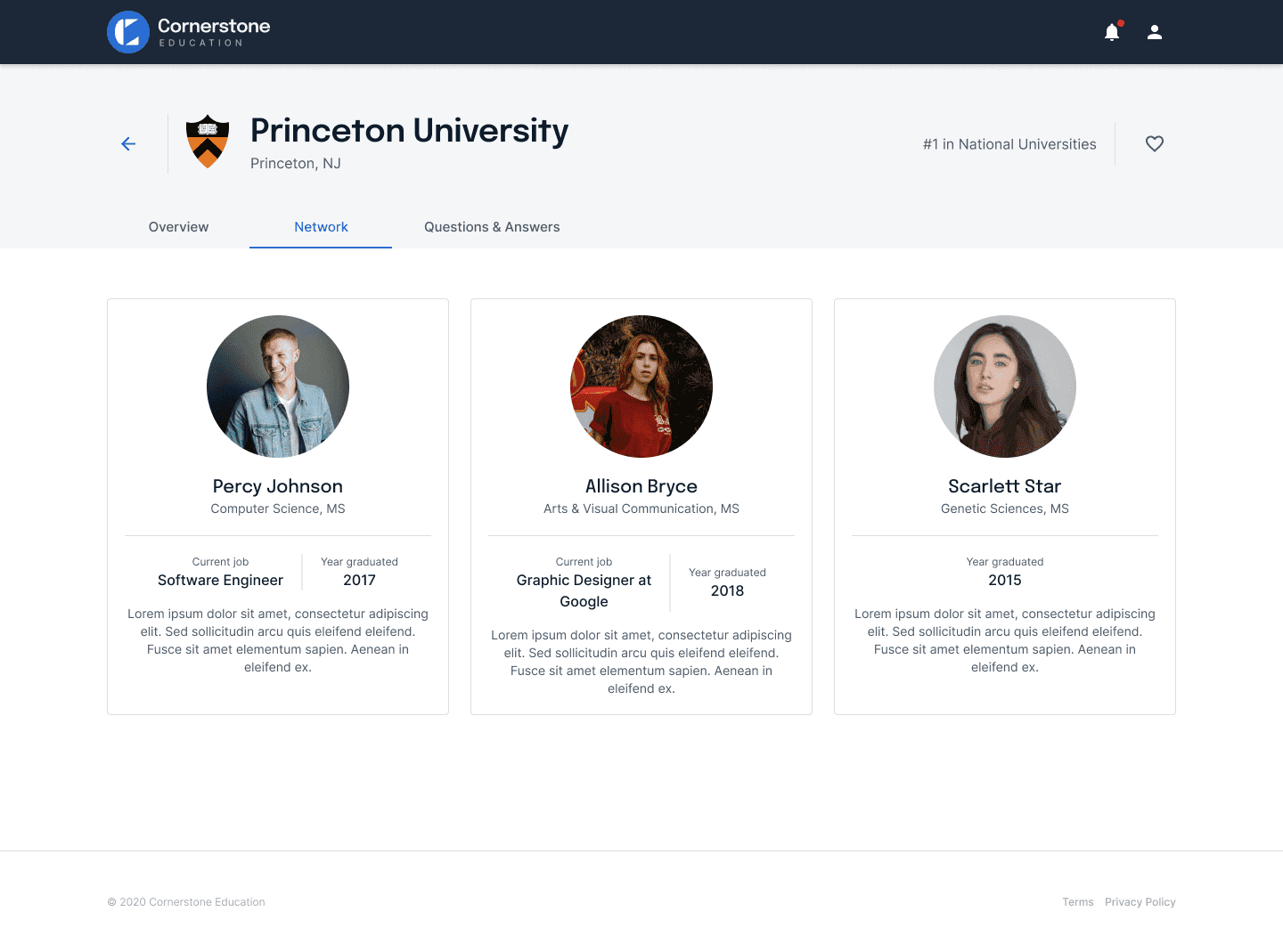Click '#1 in National Universities' ranking text
Viewport: 1283px width, 952px height.
click(x=1009, y=143)
